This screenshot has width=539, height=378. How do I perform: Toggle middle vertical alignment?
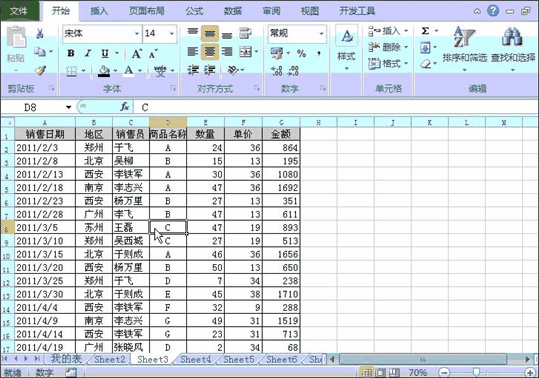pyautogui.click(x=210, y=33)
